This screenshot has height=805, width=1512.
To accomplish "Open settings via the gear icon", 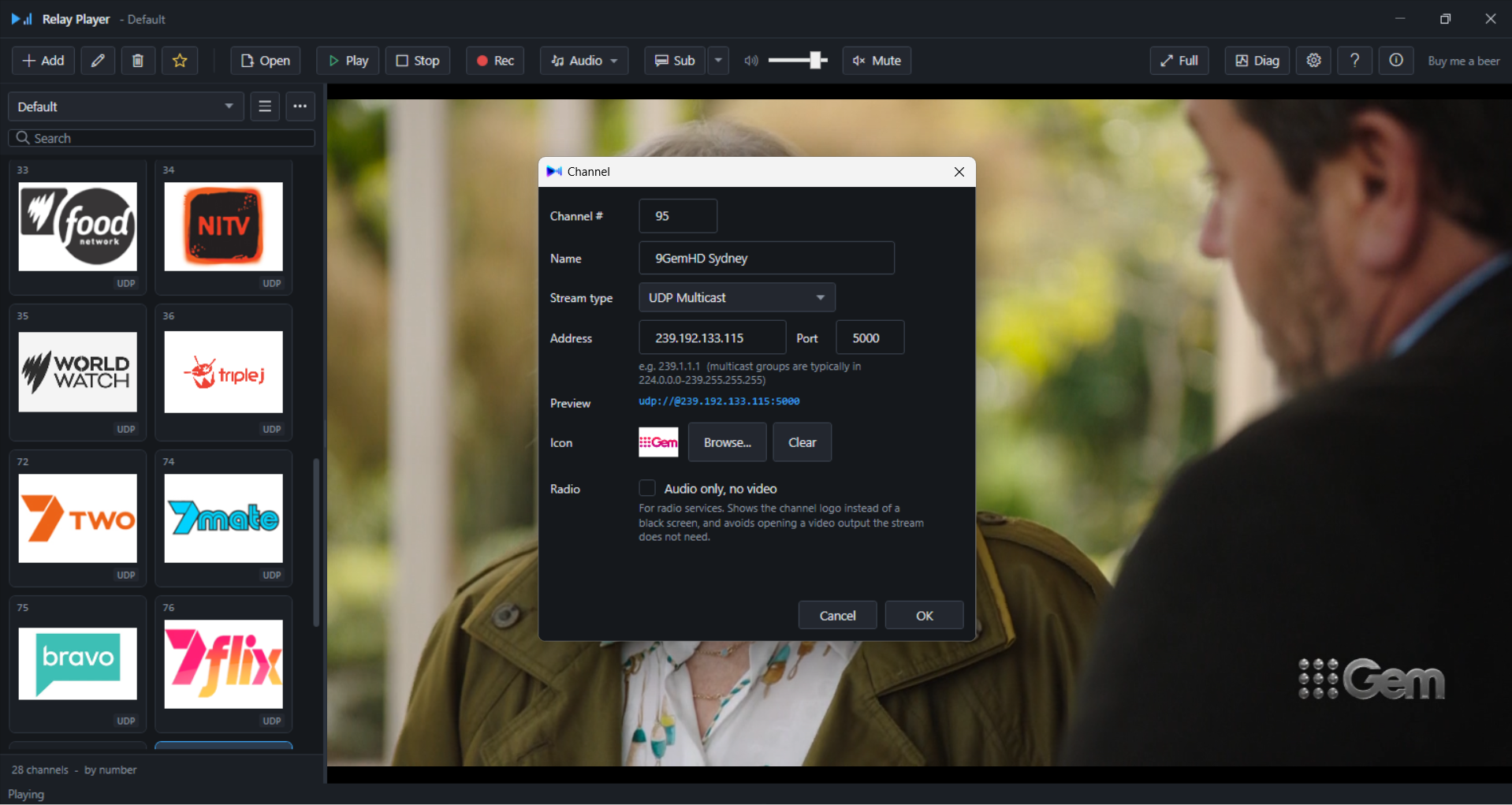I will coord(1314,61).
